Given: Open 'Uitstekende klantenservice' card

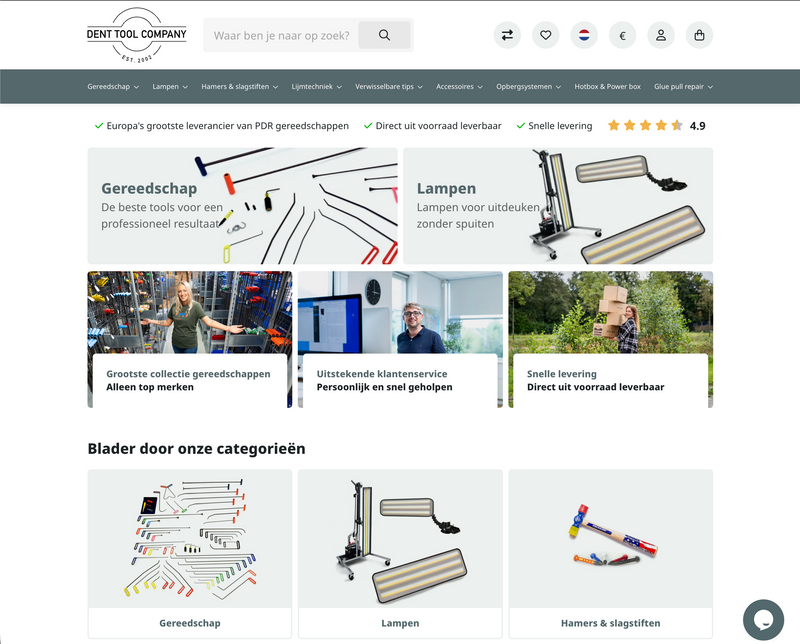Looking at the screenshot, I should point(400,339).
